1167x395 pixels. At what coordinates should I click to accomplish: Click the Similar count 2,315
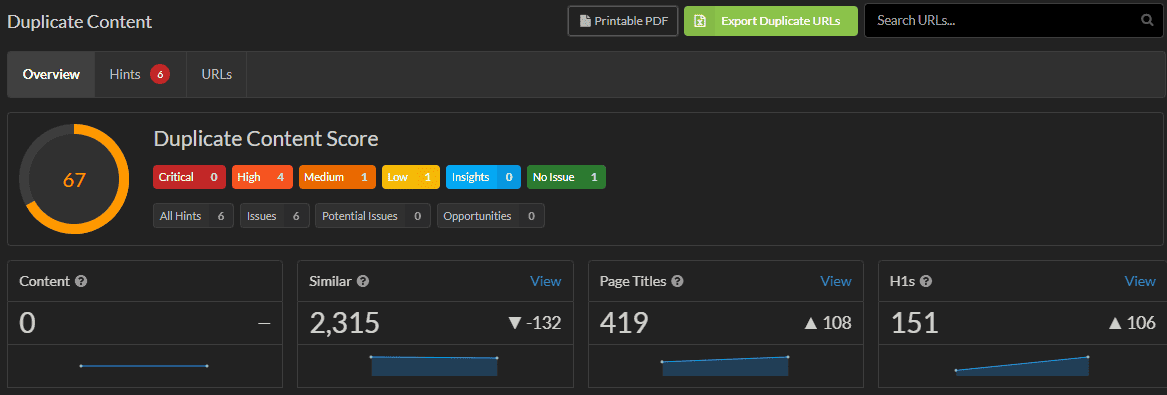tap(345, 323)
